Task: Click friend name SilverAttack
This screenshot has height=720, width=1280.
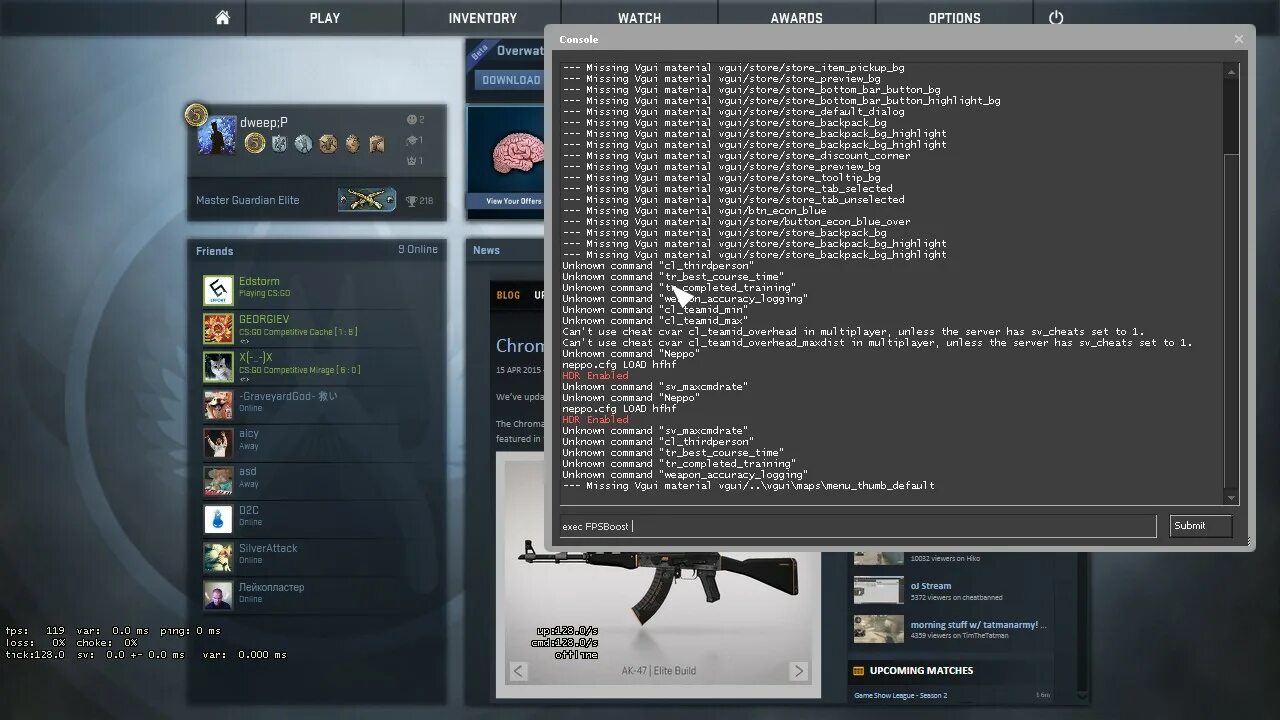Action: tap(268, 548)
